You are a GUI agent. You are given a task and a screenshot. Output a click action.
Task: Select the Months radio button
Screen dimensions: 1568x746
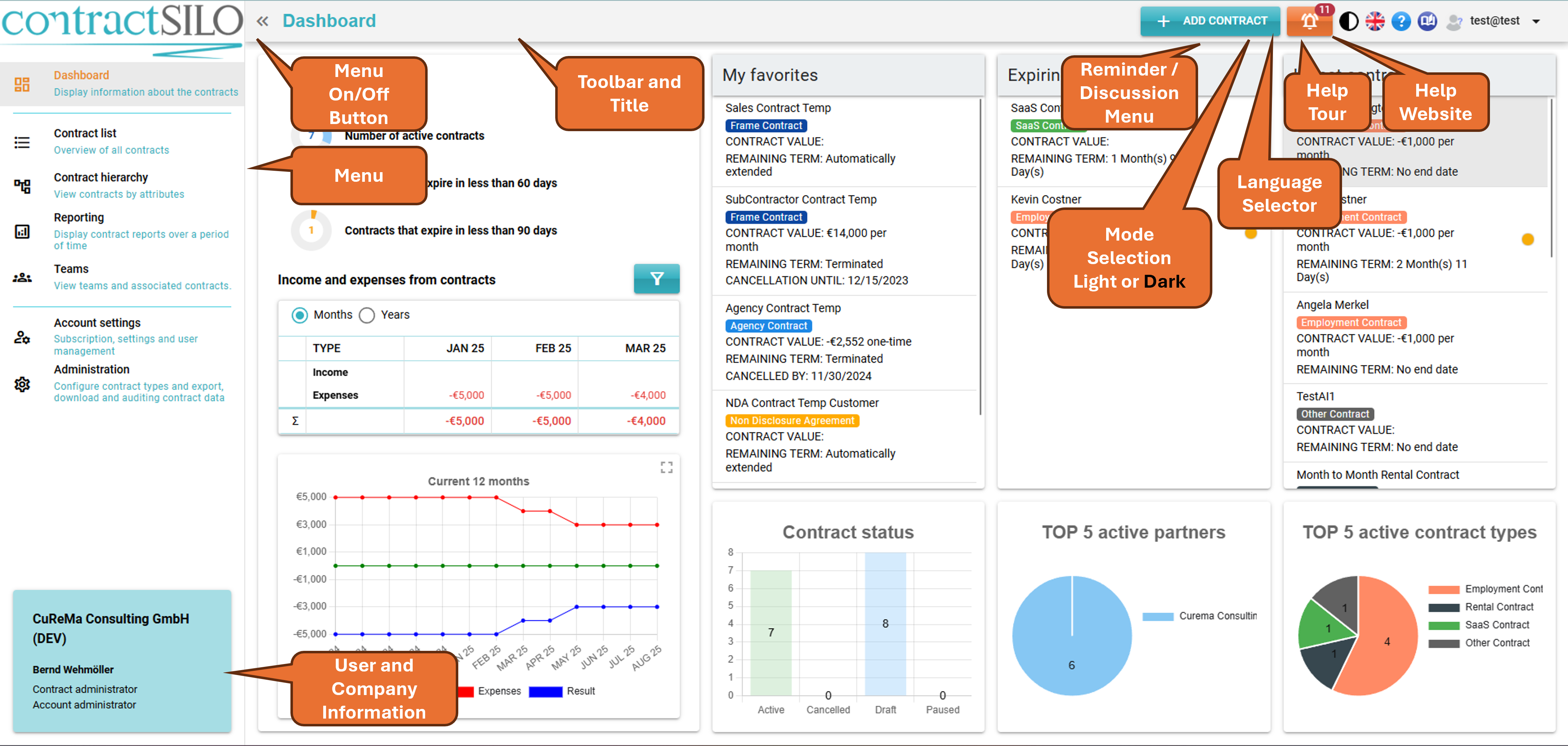tap(299, 315)
